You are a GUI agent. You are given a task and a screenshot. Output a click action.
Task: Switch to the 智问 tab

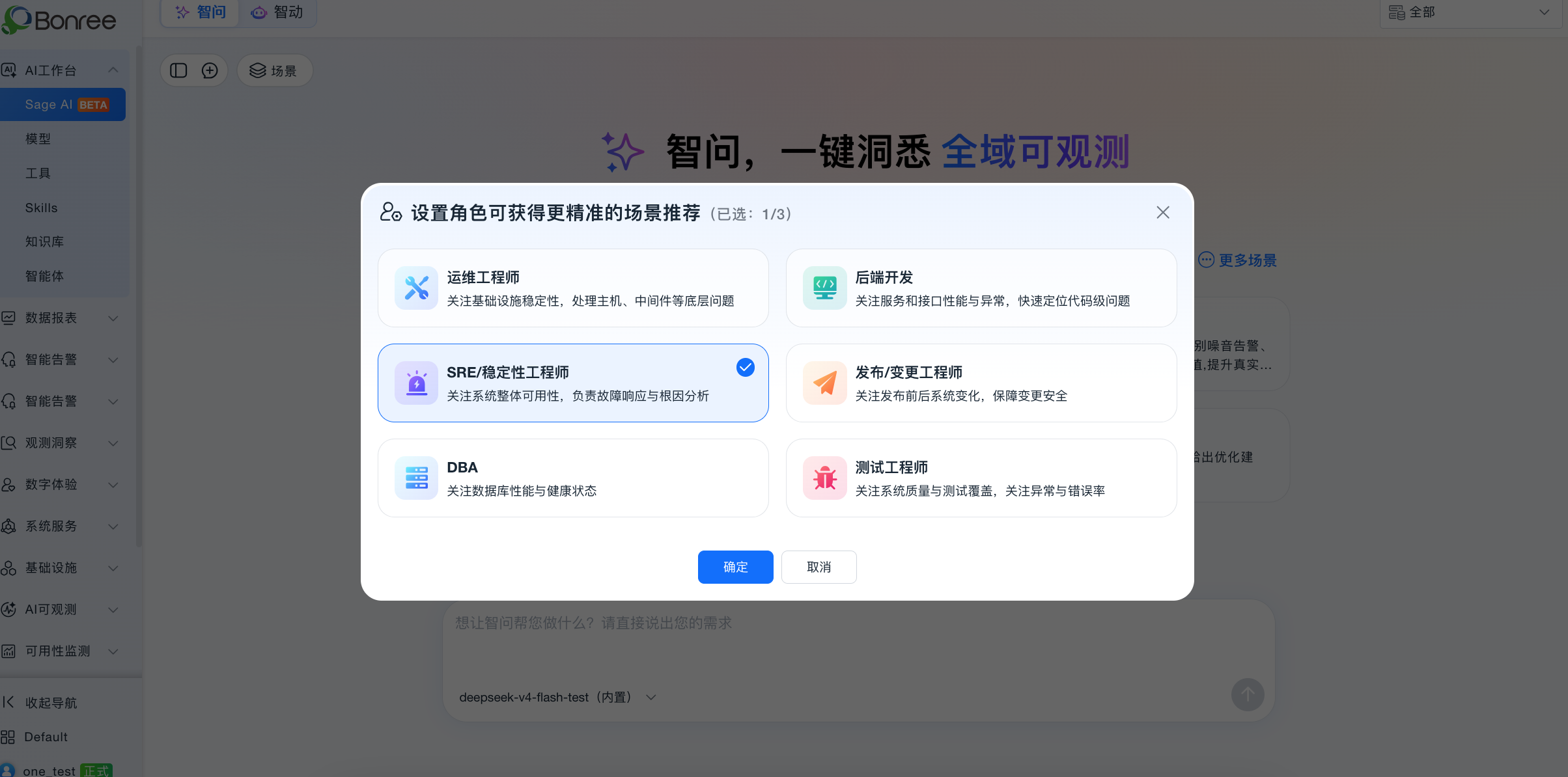(x=201, y=12)
